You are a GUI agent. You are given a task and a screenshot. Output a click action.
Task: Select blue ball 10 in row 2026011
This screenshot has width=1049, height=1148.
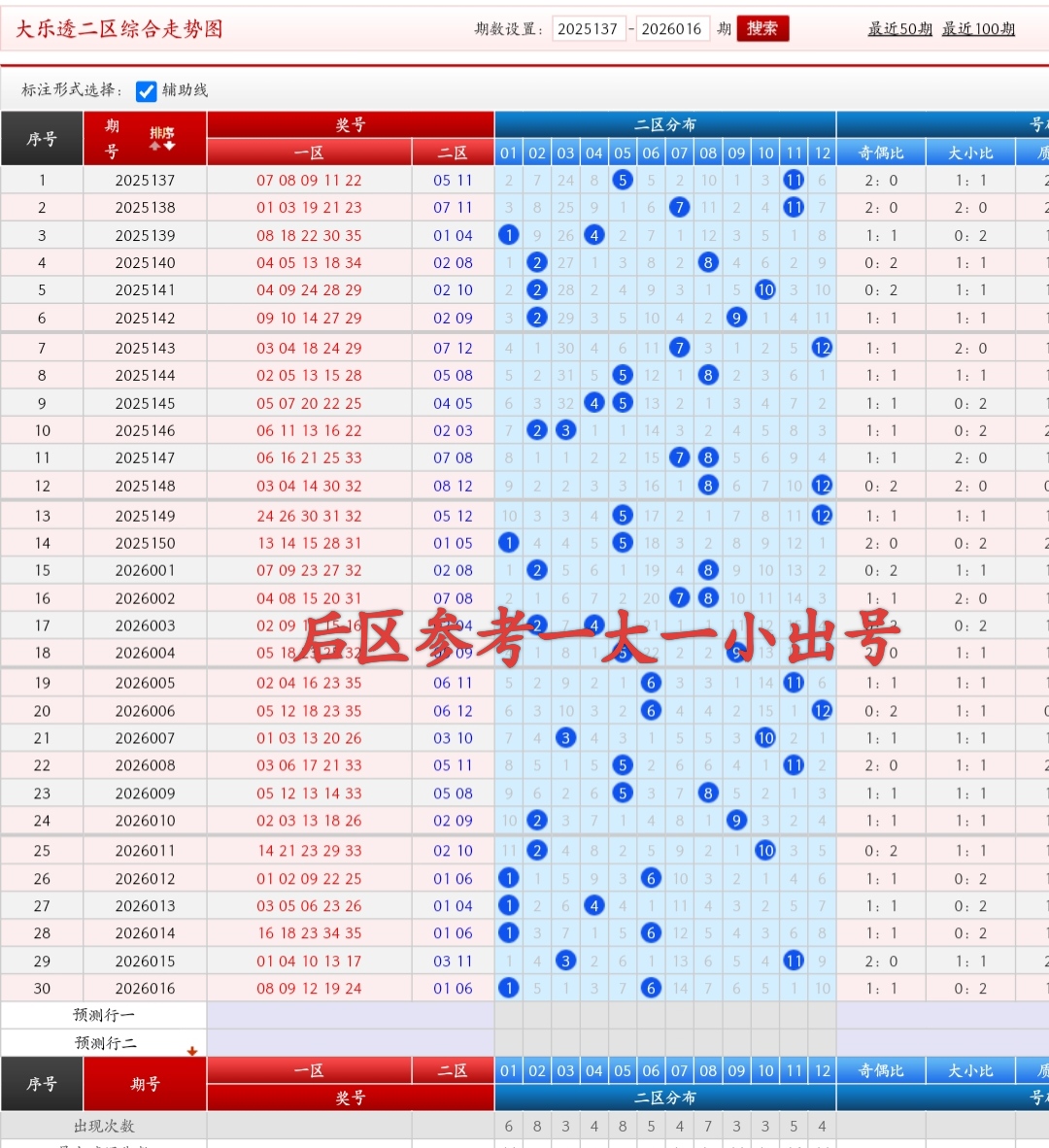coord(765,851)
